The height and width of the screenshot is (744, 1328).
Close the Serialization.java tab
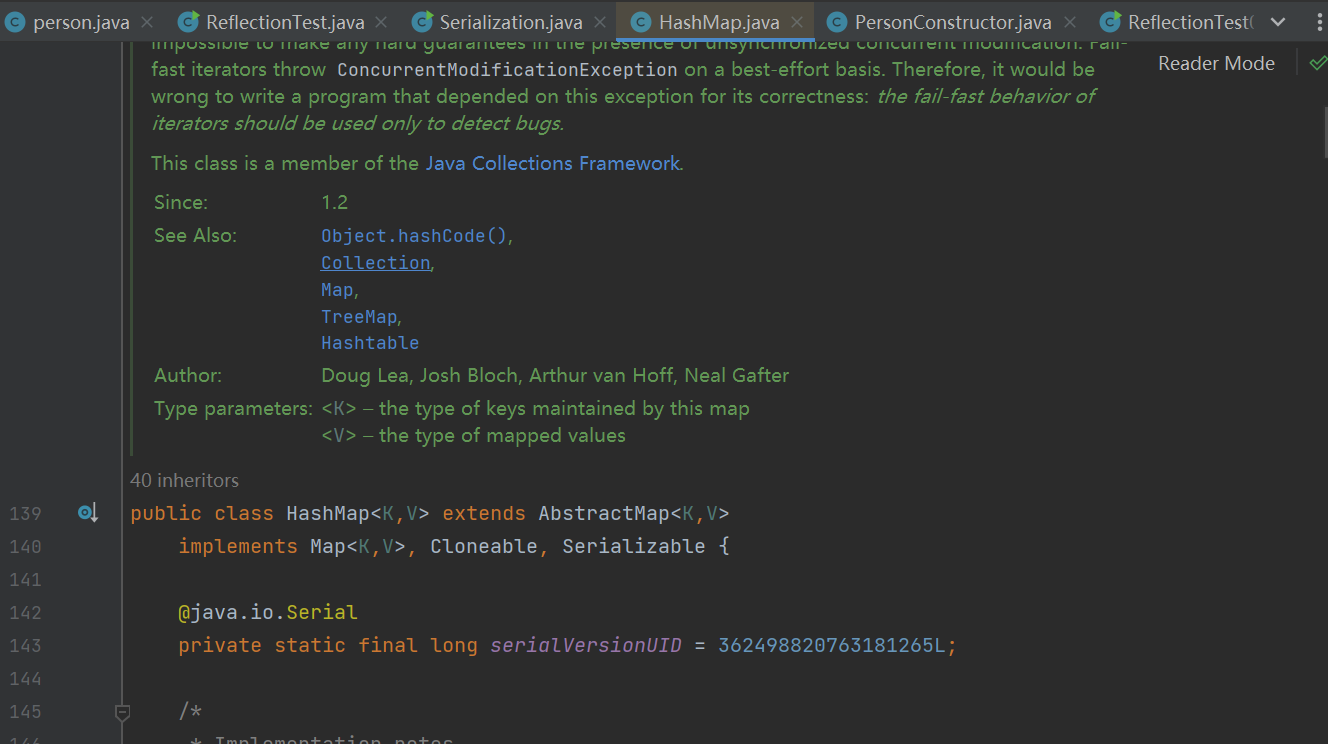point(600,22)
